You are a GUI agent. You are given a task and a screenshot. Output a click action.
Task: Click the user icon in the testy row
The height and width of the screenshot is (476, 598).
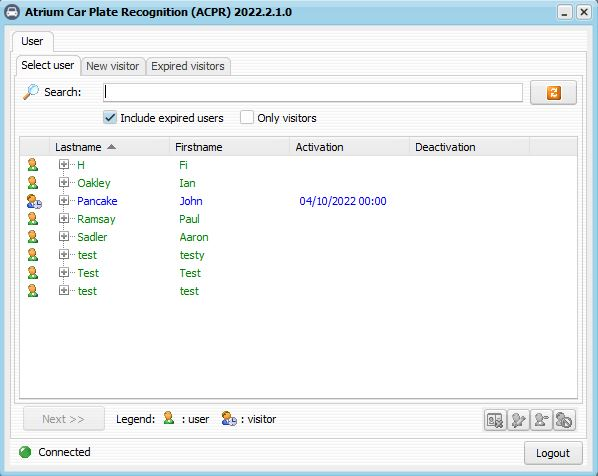click(x=33, y=255)
